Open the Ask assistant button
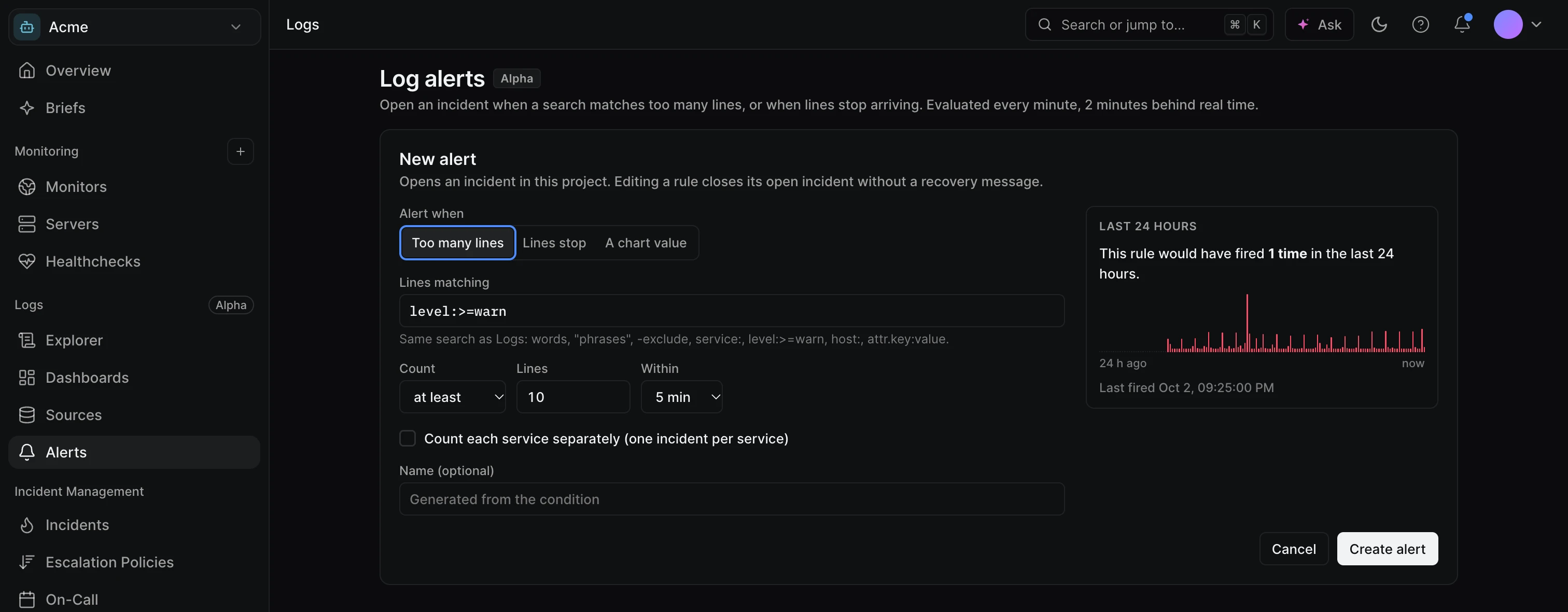 [x=1319, y=24]
